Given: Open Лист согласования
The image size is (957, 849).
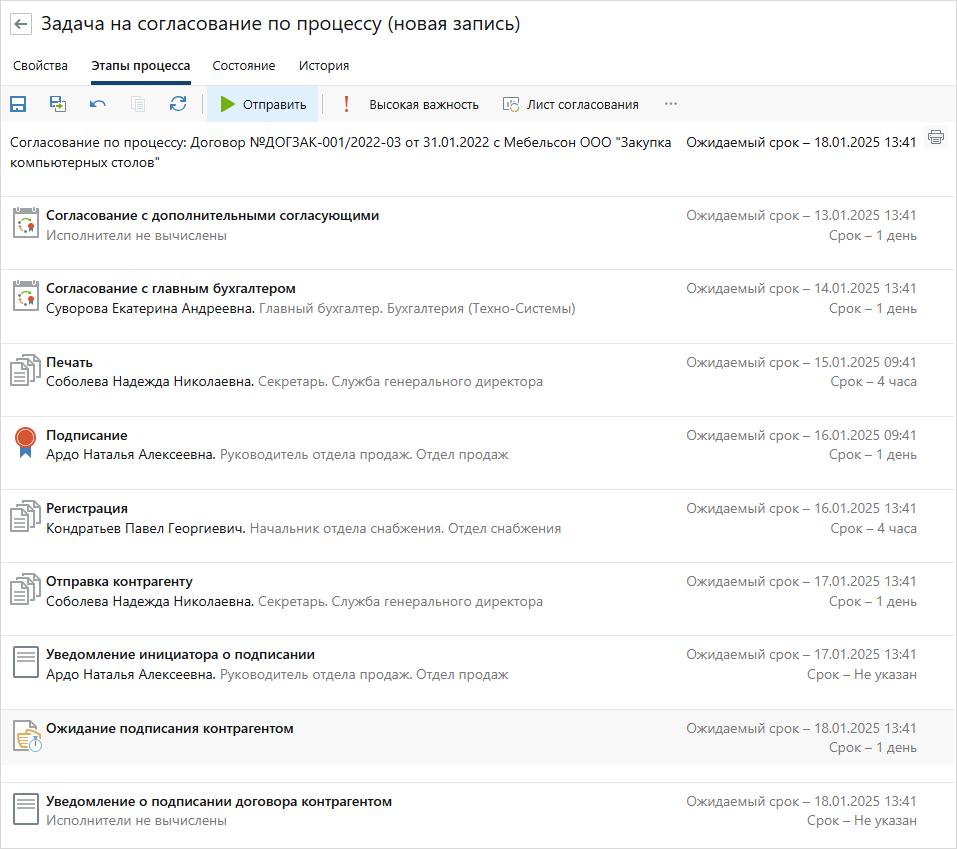Looking at the screenshot, I should [570, 104].
